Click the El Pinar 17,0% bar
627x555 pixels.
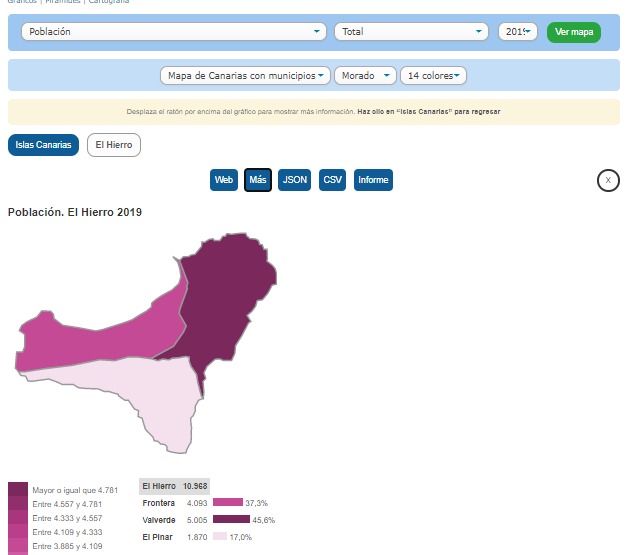coord(220,536)
